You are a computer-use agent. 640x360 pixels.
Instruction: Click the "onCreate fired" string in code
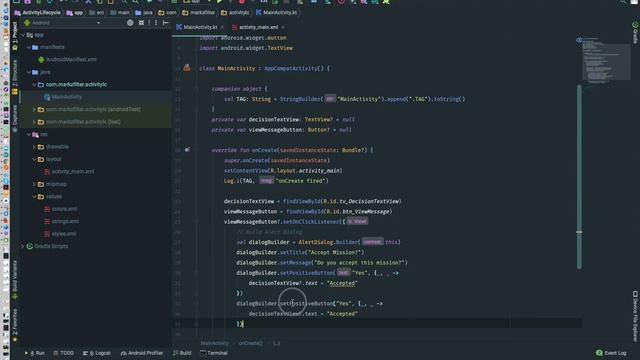click(x=300, y=180)
